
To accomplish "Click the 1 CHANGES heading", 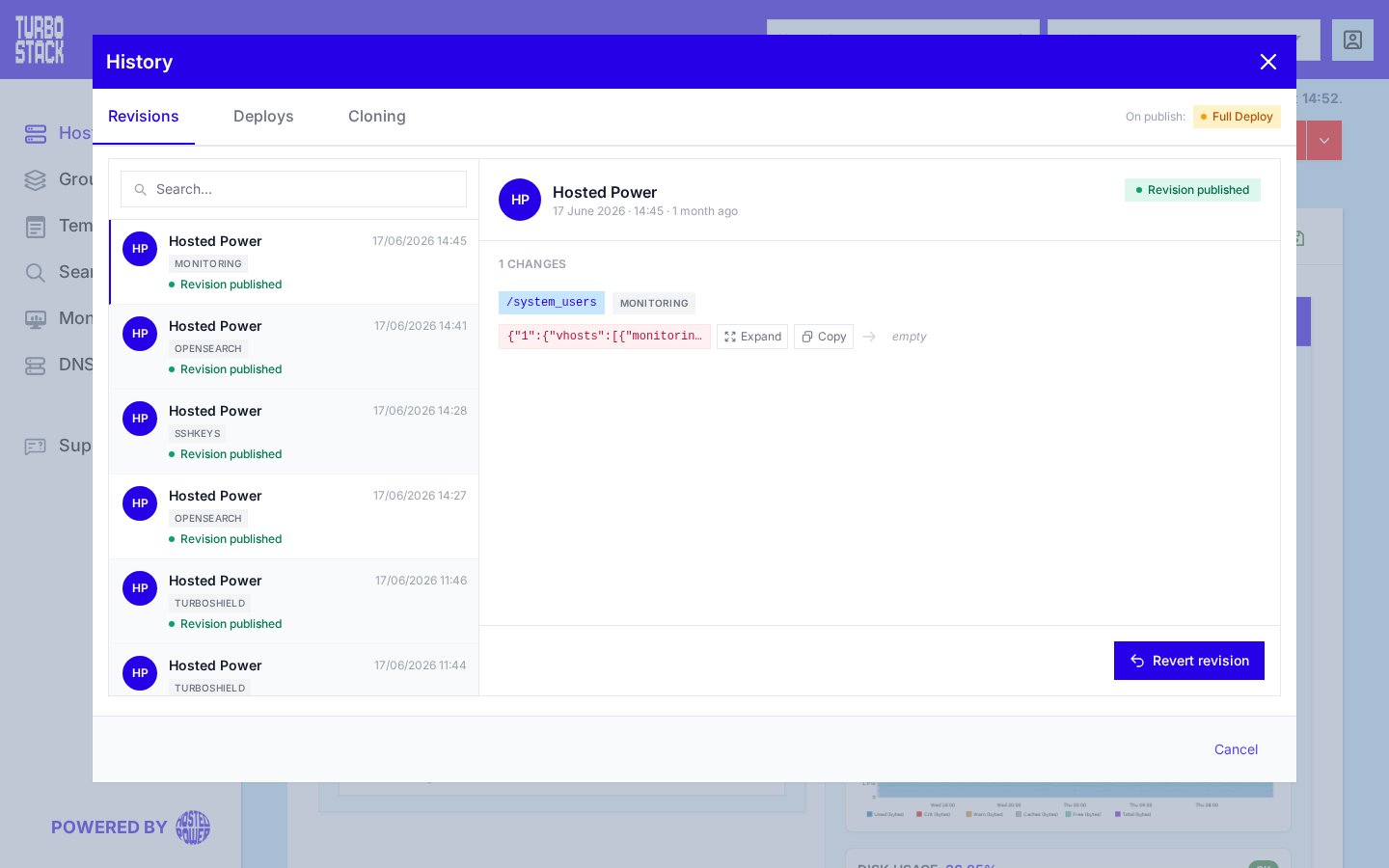I will 532,264.
